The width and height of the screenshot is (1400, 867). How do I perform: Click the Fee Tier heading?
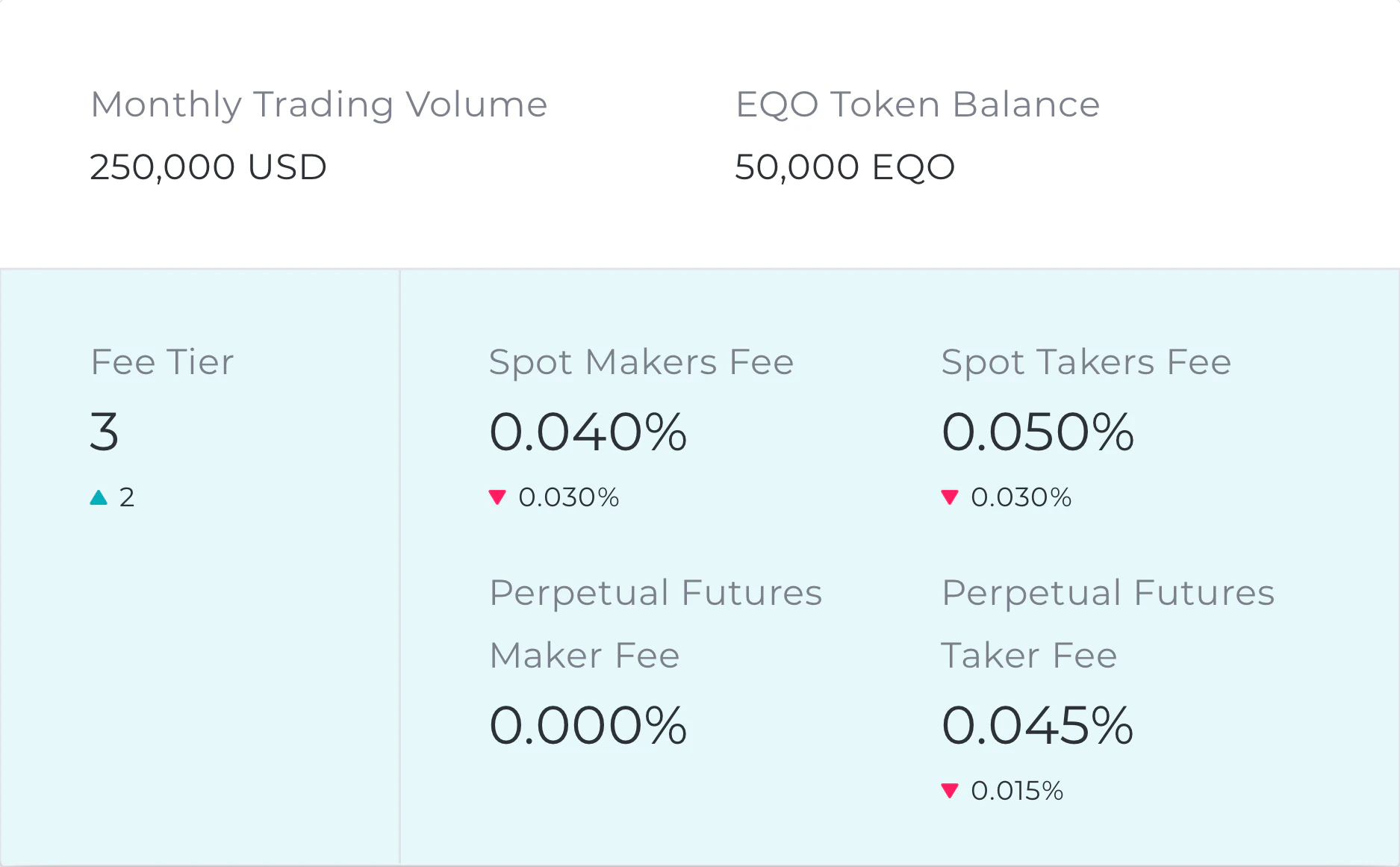pos(162,362)
